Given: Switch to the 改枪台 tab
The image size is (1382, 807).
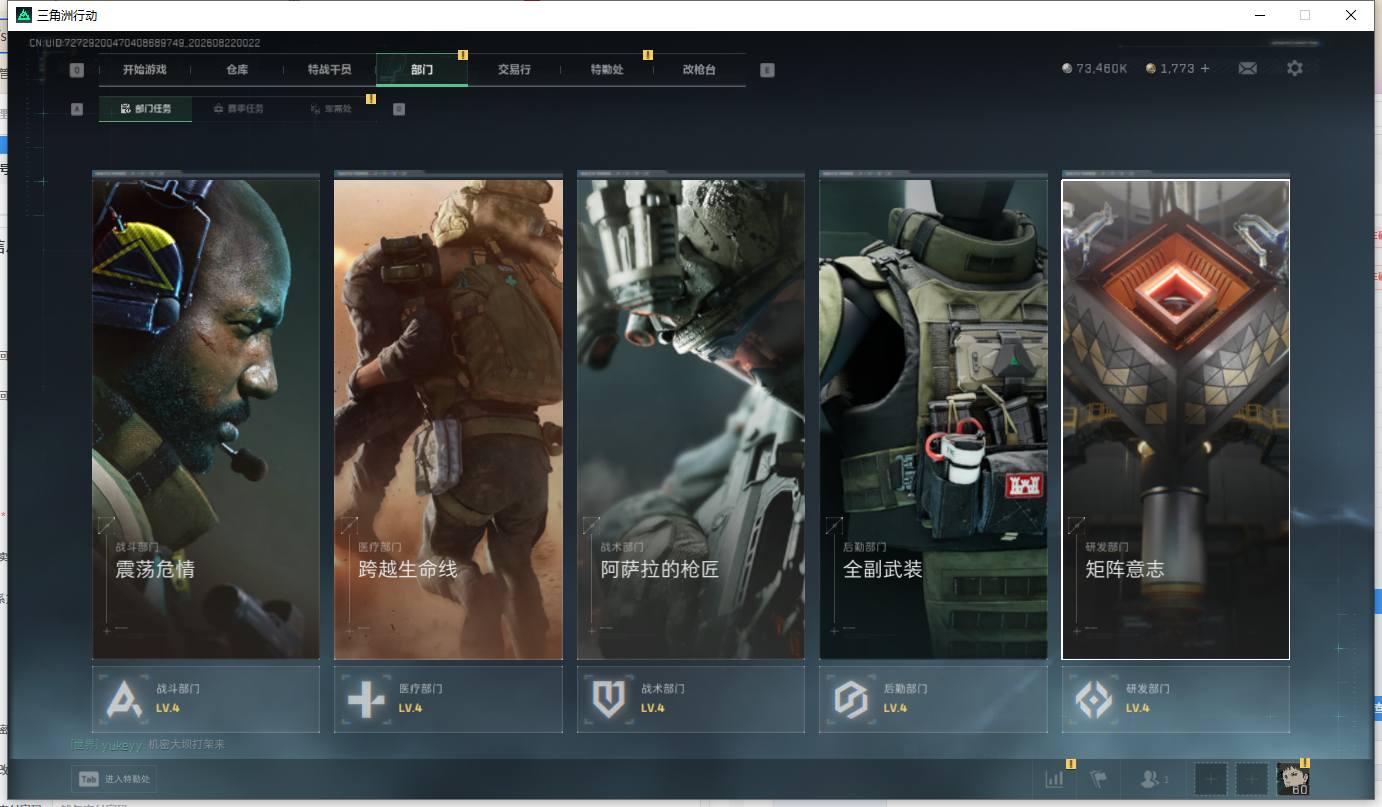Looking at the screenshot, I should (x=699, y=70).
